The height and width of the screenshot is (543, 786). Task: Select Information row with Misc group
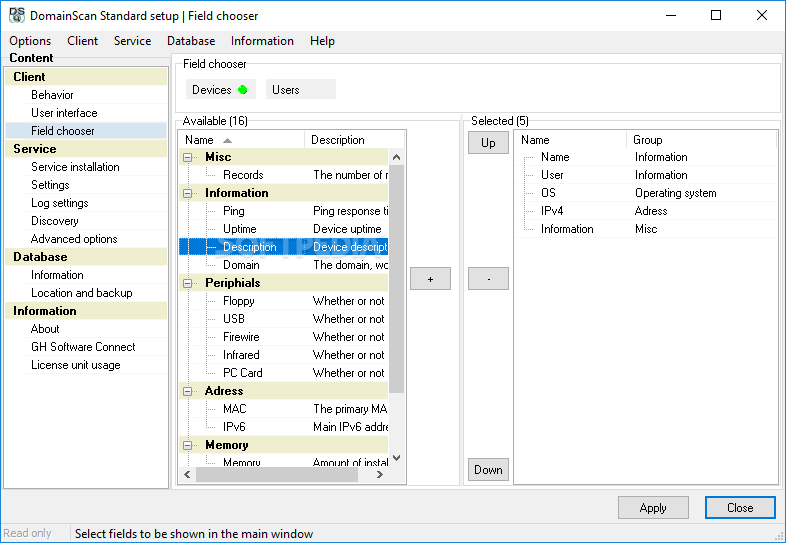click(x=647, y=229)
